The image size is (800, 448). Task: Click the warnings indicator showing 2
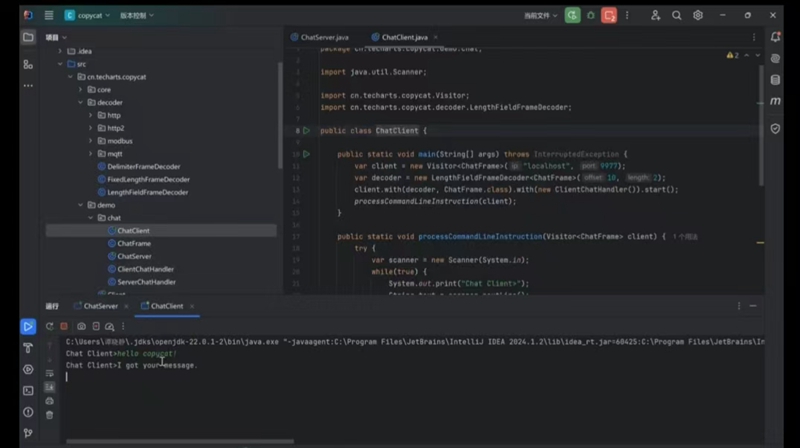coord(733,55)
